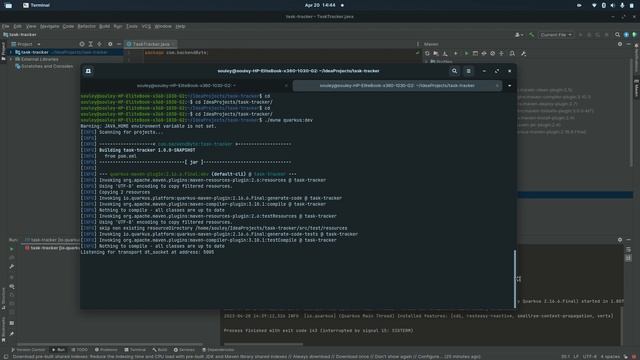The height and width of the screenshot is (360, 640).
Task: Expand the Profiles node in Maven panel
Action: click(427, 62)
